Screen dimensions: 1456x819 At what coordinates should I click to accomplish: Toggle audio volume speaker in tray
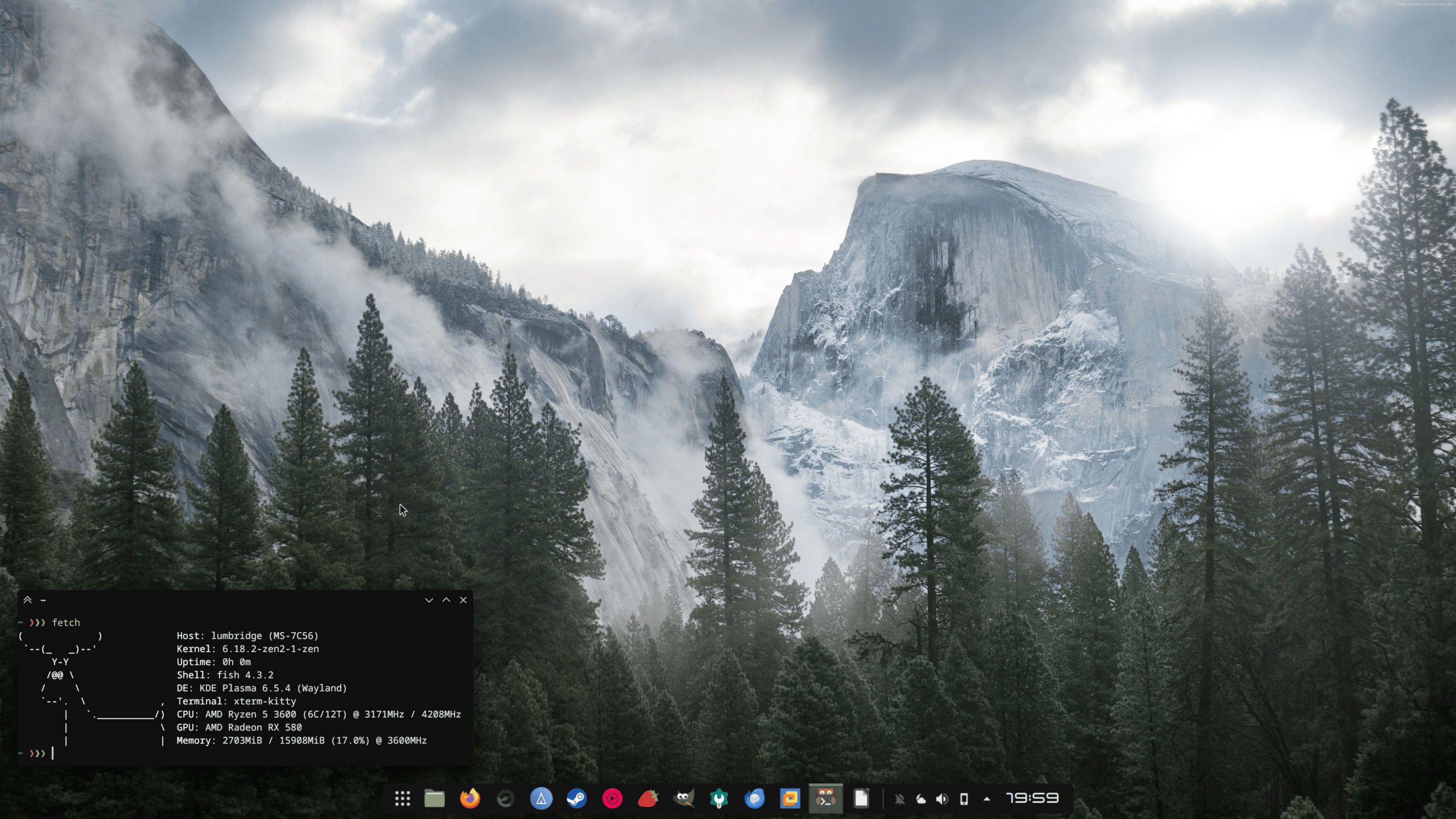click(942, 799)
